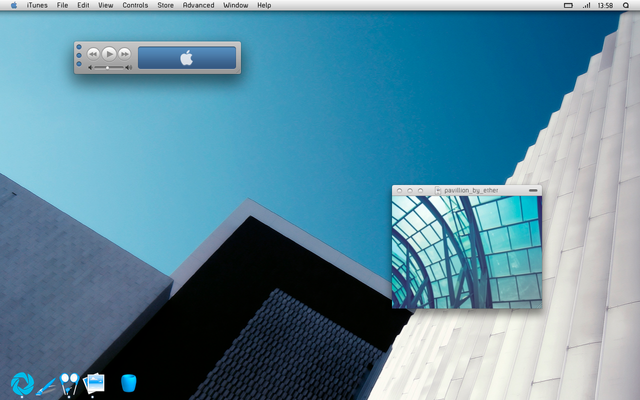Click the battery status icon in menu bar
Viewport: 640px width, 400px height.
tap(568, 5)
